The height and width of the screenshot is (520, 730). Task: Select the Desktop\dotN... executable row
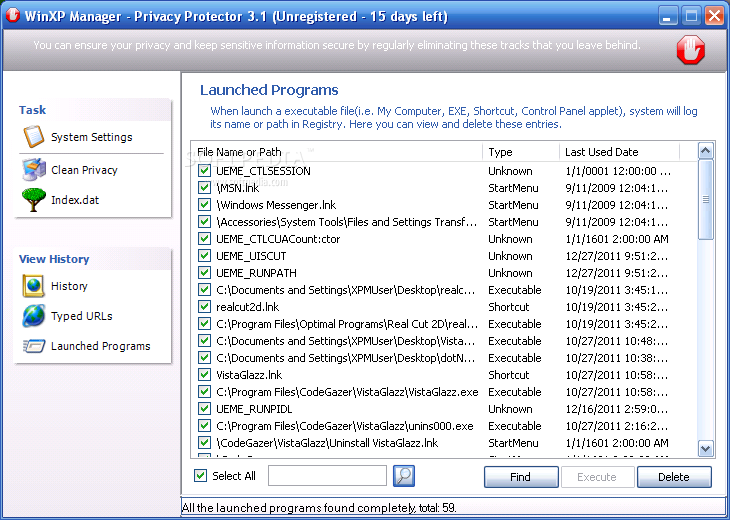345,358
